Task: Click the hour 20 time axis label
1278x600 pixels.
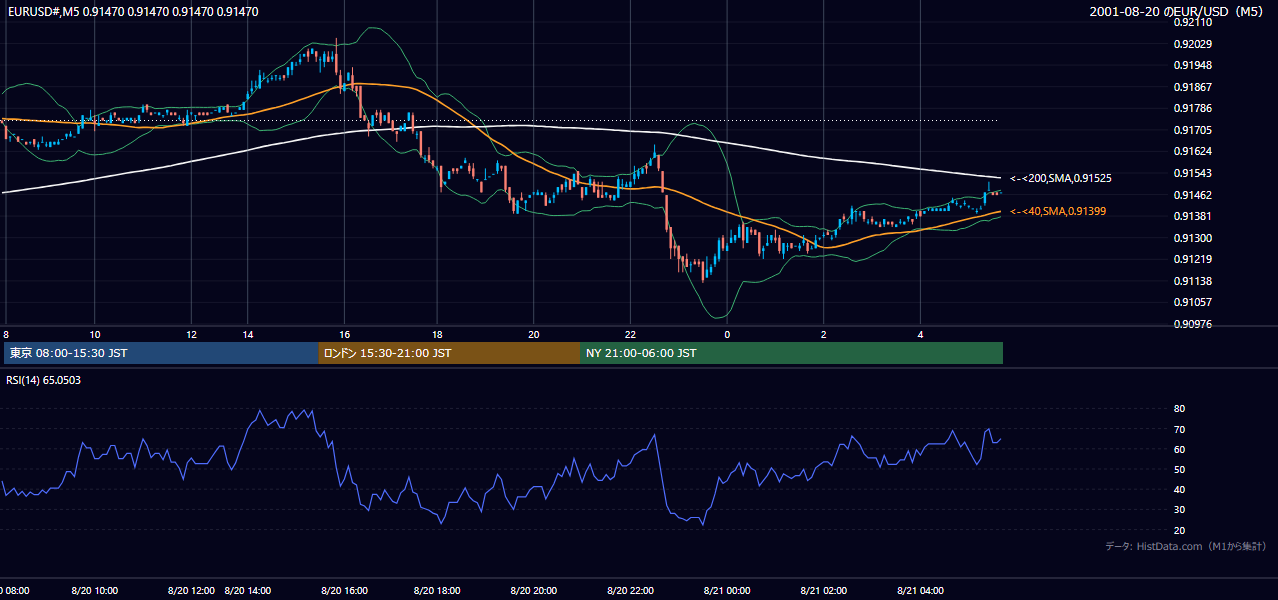Action: 533,334
